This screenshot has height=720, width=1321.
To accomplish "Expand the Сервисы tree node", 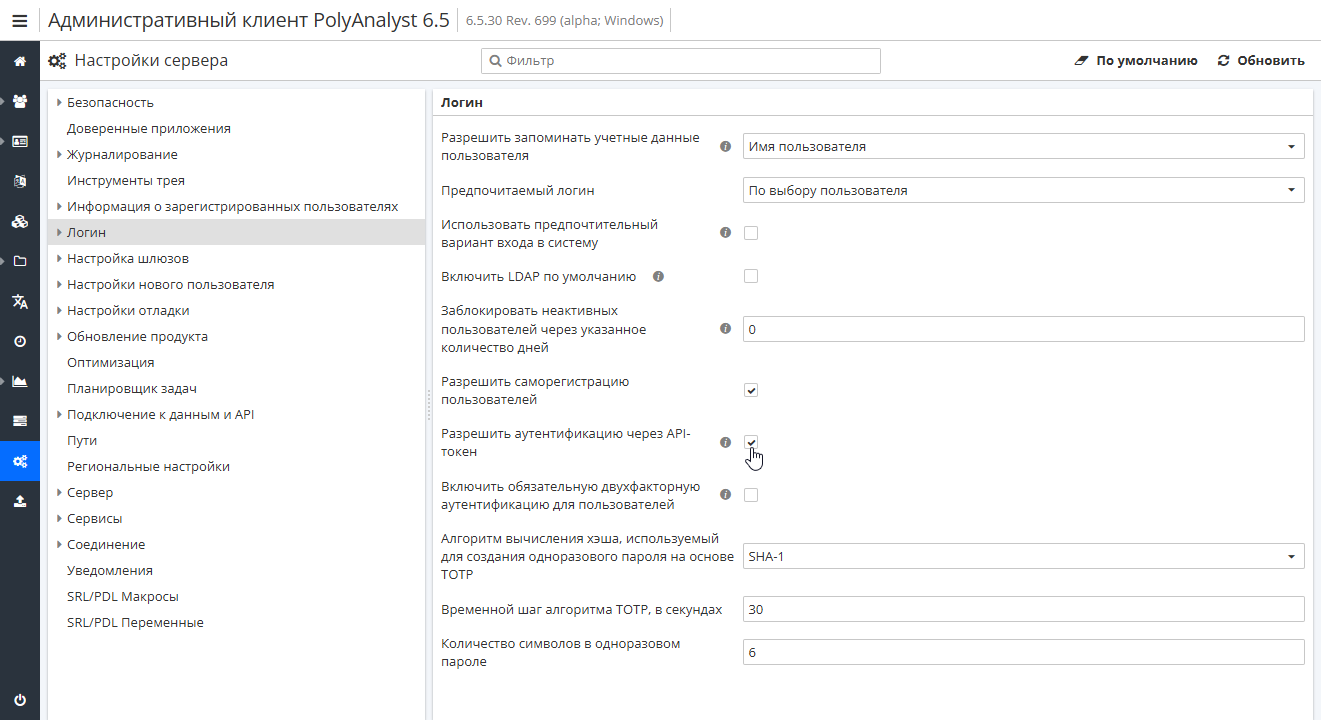I will (x=59, y=518).
